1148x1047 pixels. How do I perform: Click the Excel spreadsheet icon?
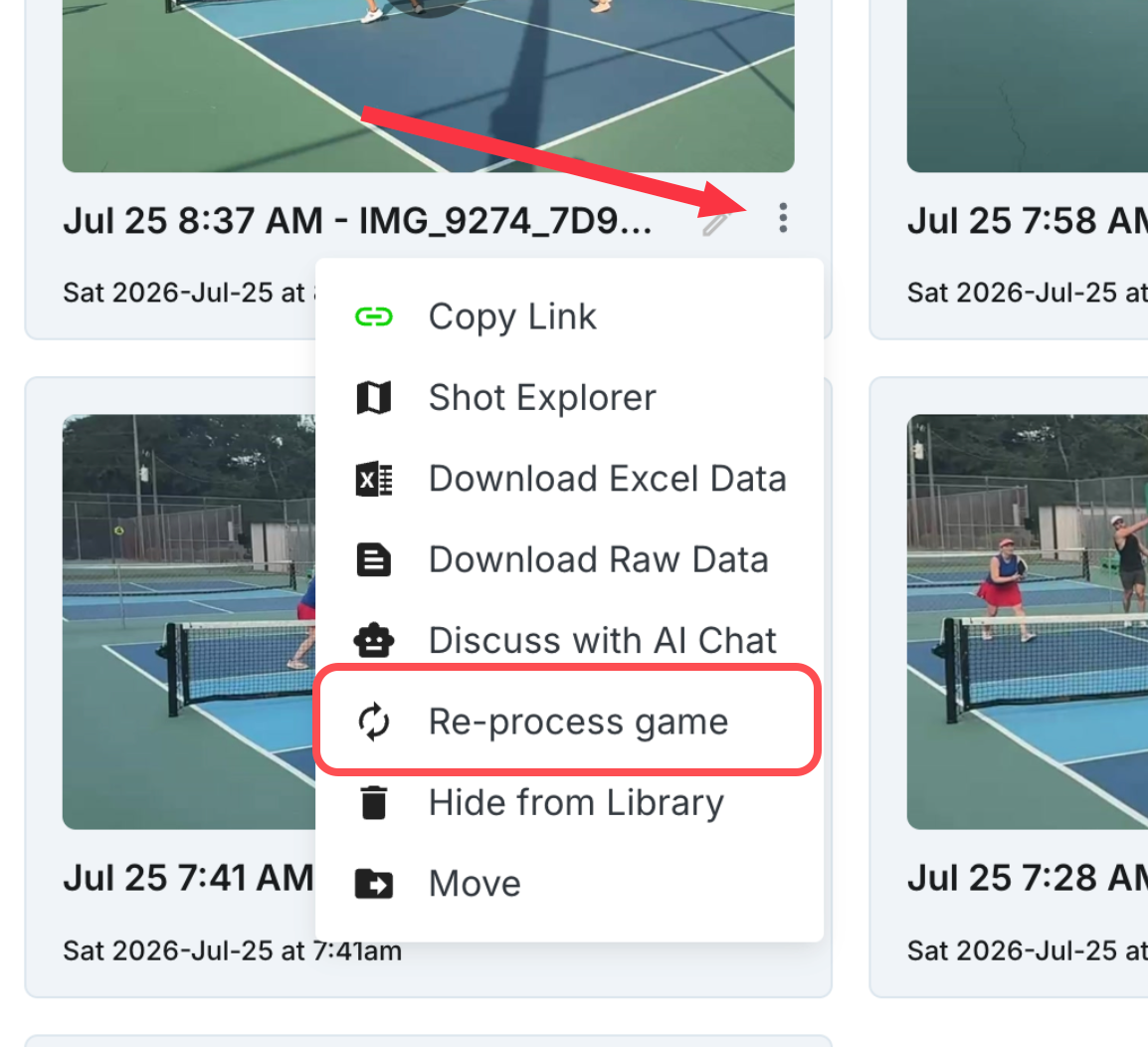(x=373, y=479)
